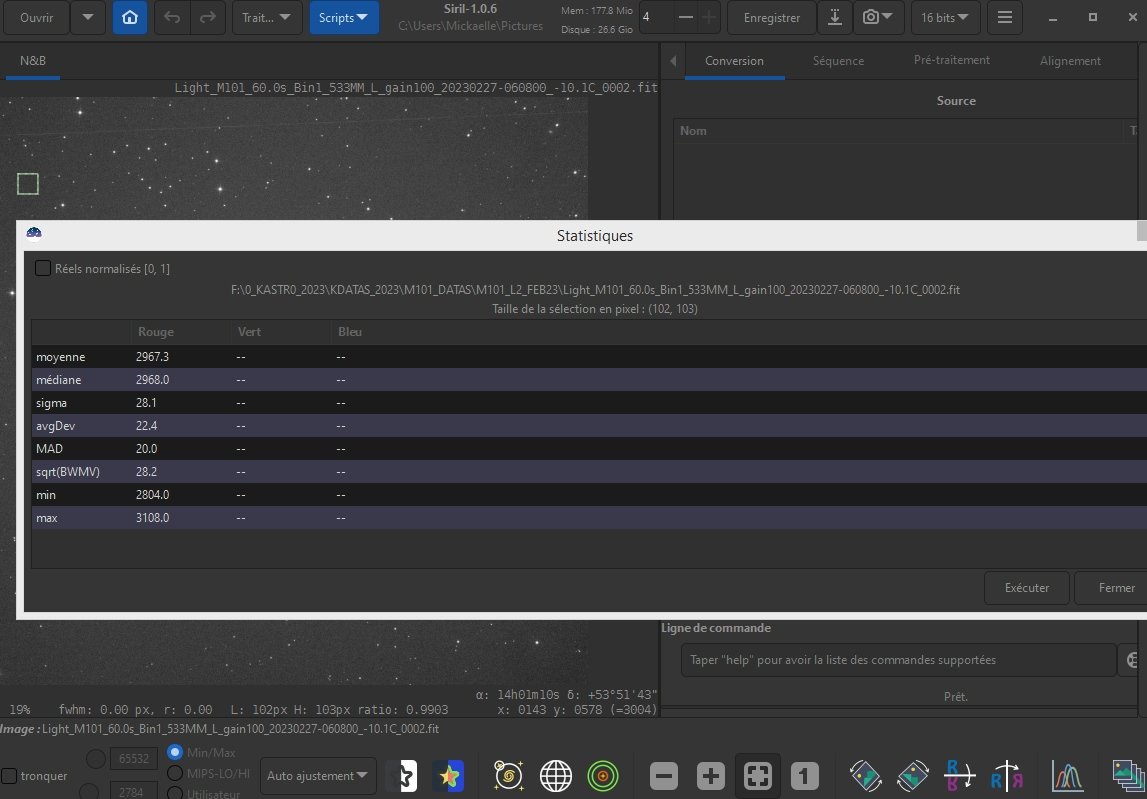This screenshot has height=799, width=1147.
Task: Switch to the Pré-traitement tab
Action: click(x=952, y=60)
